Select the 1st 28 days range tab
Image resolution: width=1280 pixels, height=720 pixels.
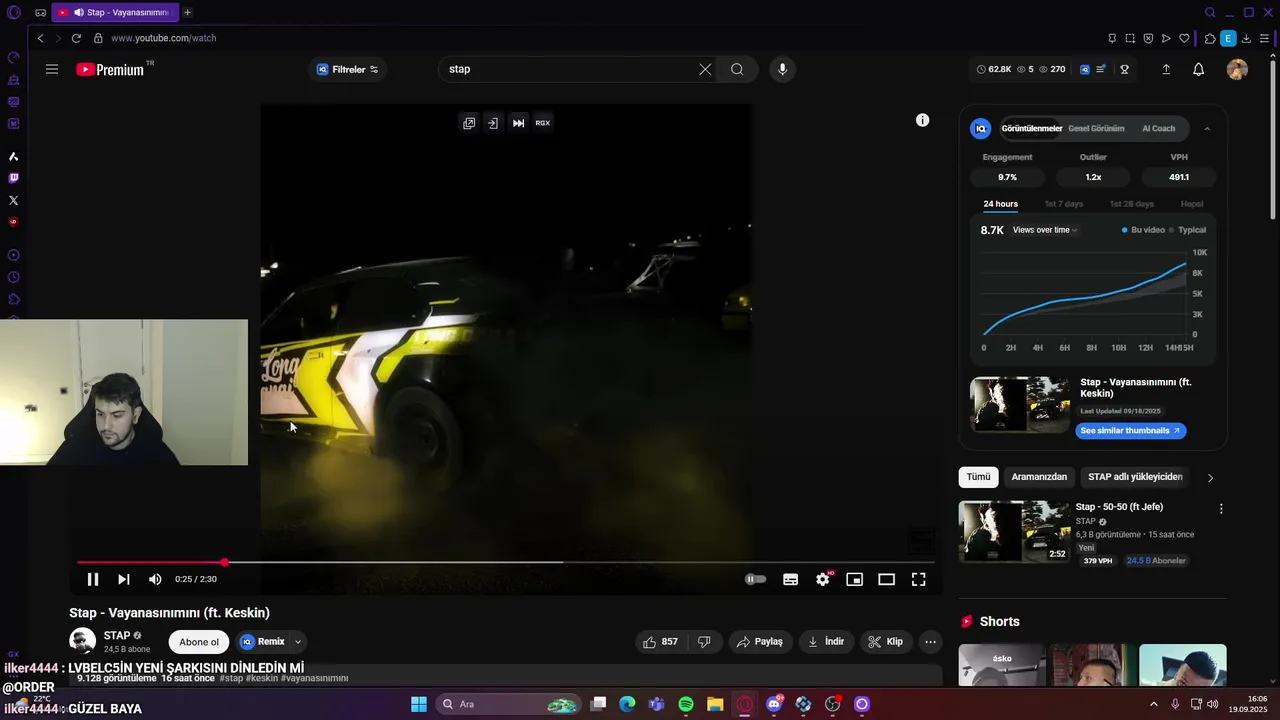click(1131, 204)
